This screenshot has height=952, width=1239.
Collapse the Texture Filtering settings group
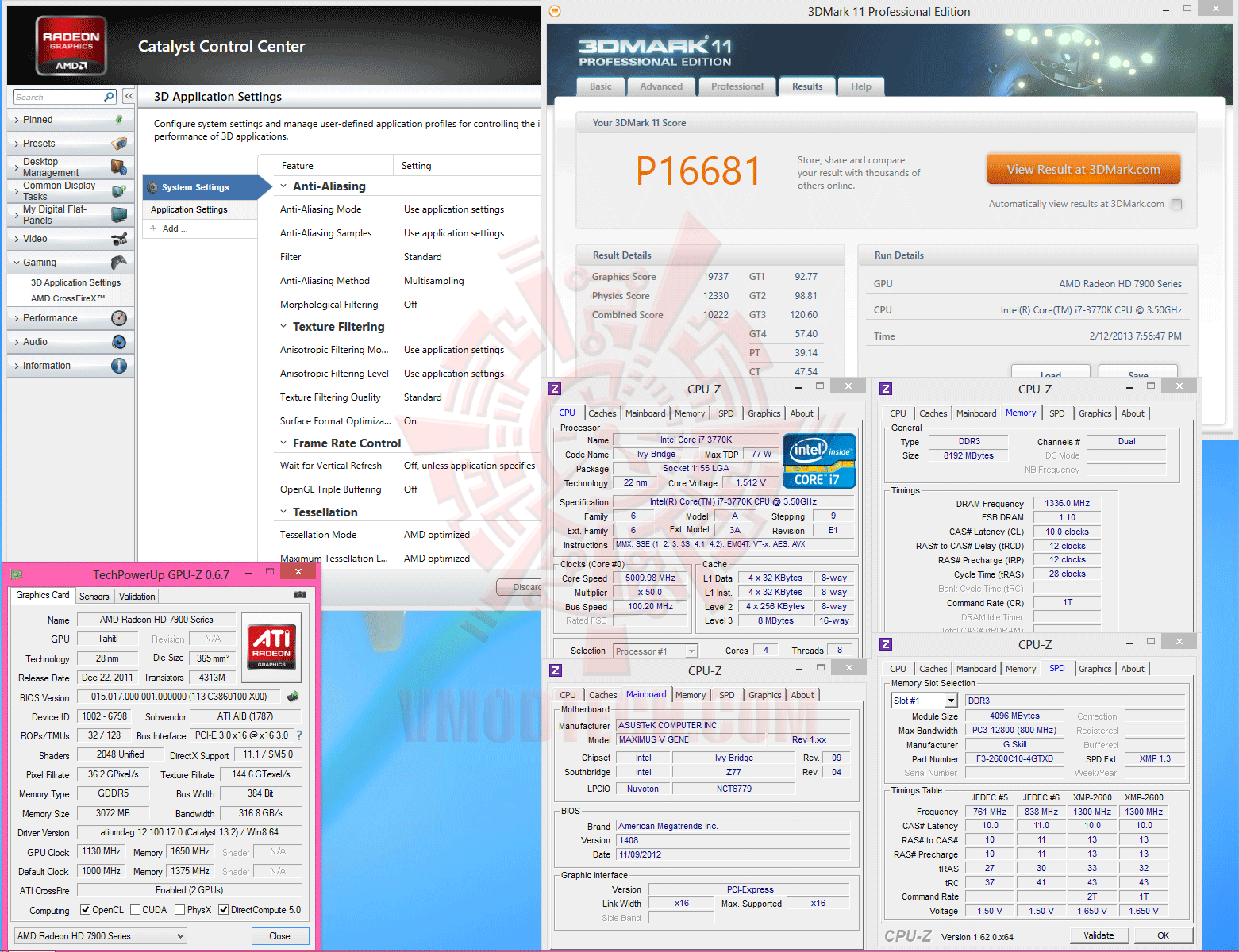(283, 327)
